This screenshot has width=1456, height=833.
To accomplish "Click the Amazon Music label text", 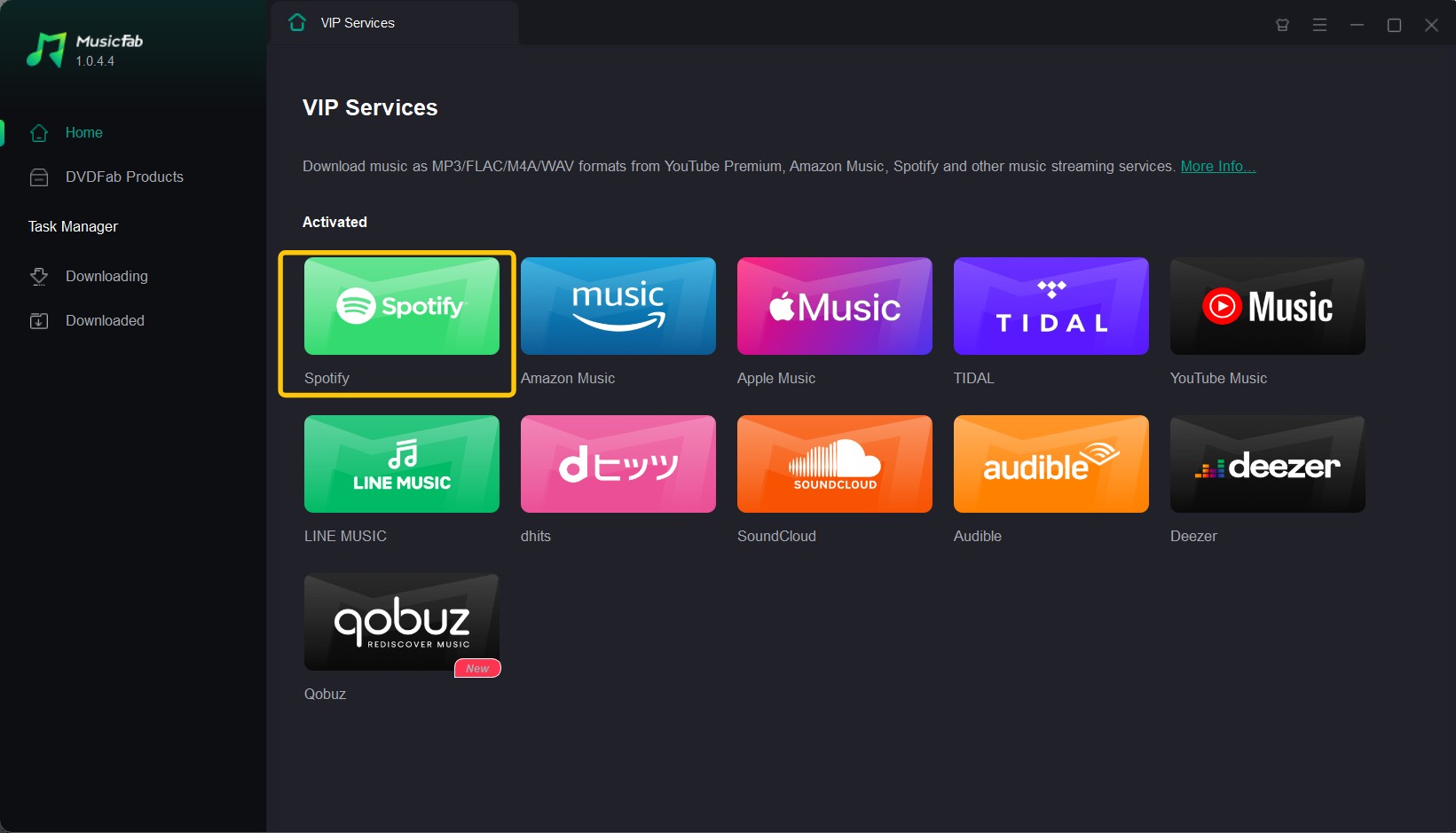I will [x=568, y=378].
